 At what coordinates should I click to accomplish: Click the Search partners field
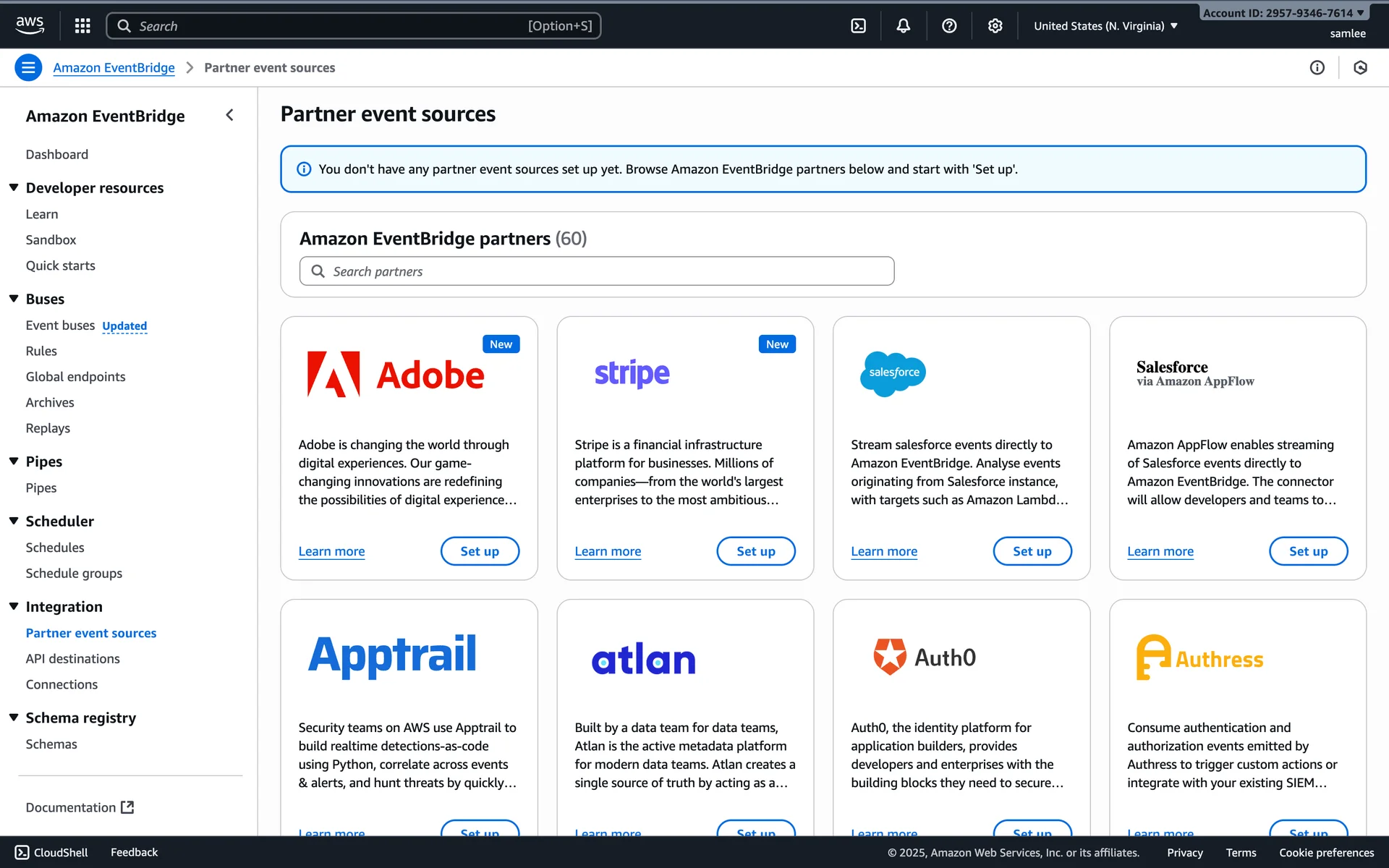click(597, 271)
